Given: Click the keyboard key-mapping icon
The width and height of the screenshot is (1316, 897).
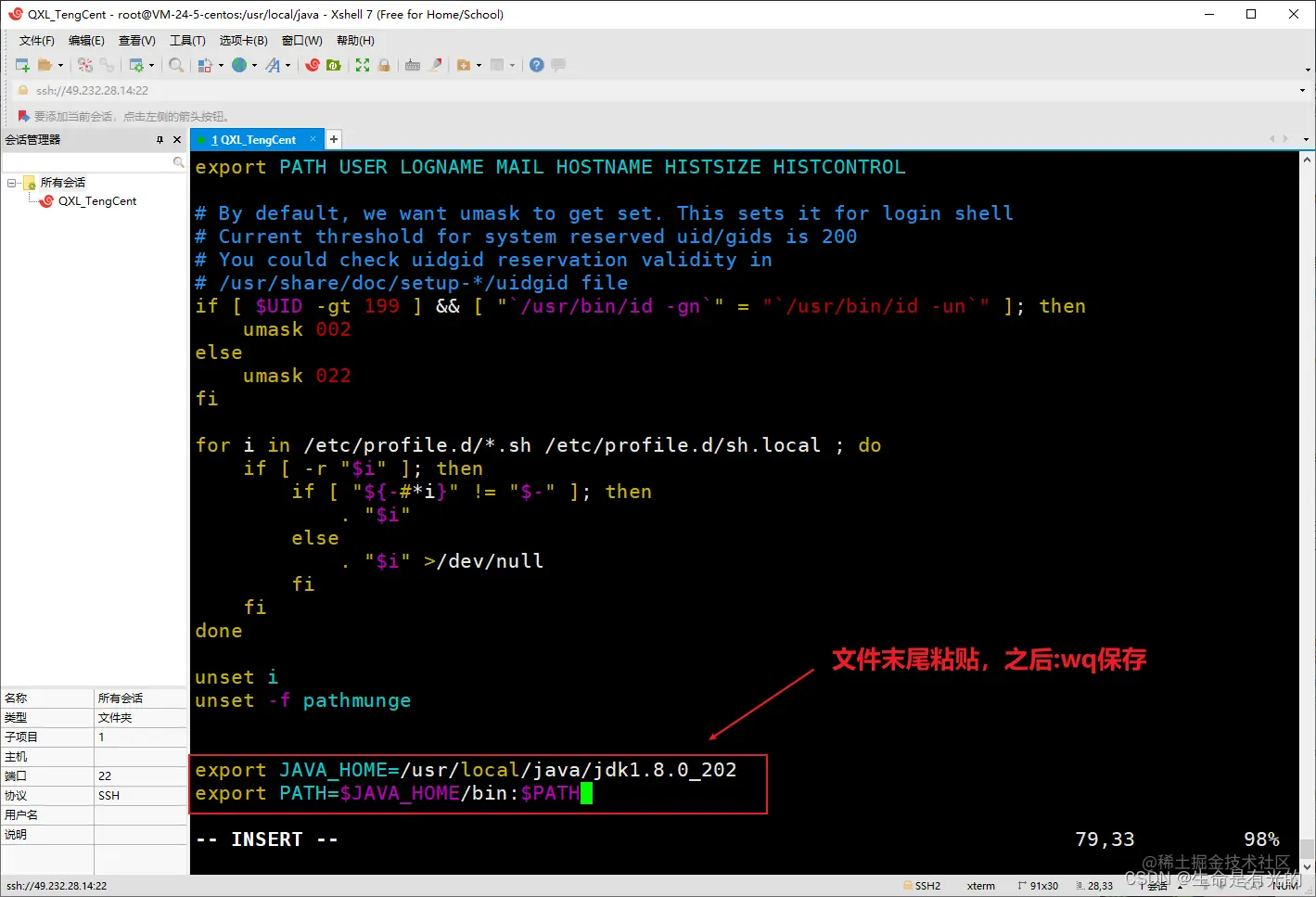Looking at the screenshot, I should [x=413, y=65].
